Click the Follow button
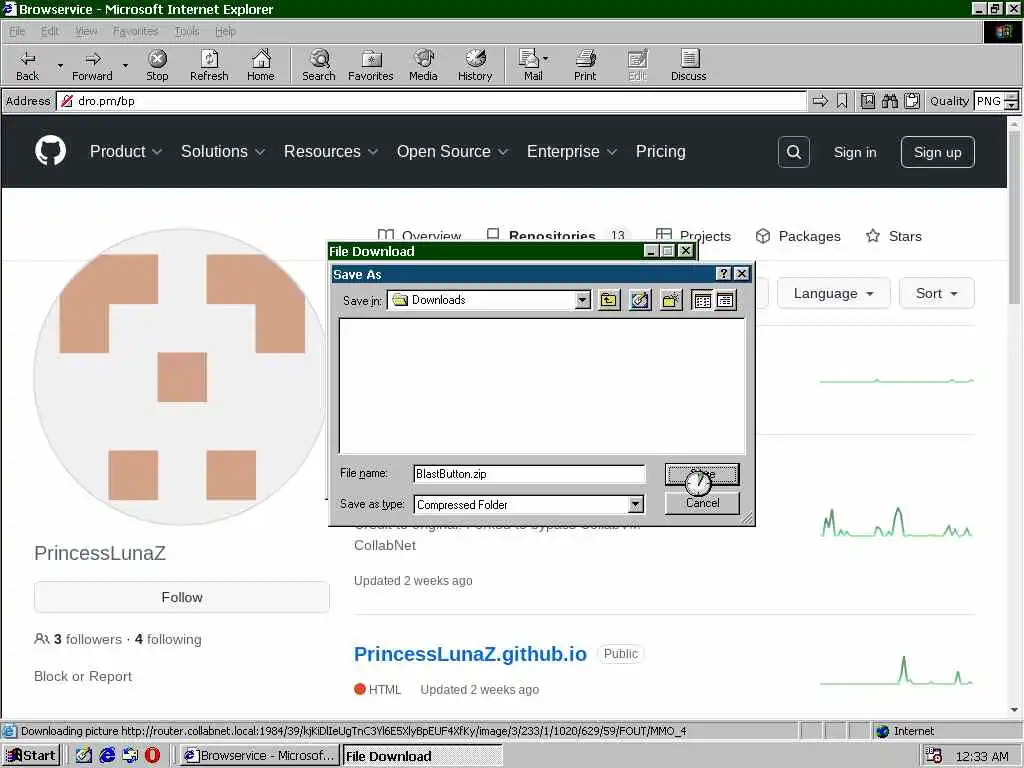This screenshot has width=1024, height=768. 182,597
